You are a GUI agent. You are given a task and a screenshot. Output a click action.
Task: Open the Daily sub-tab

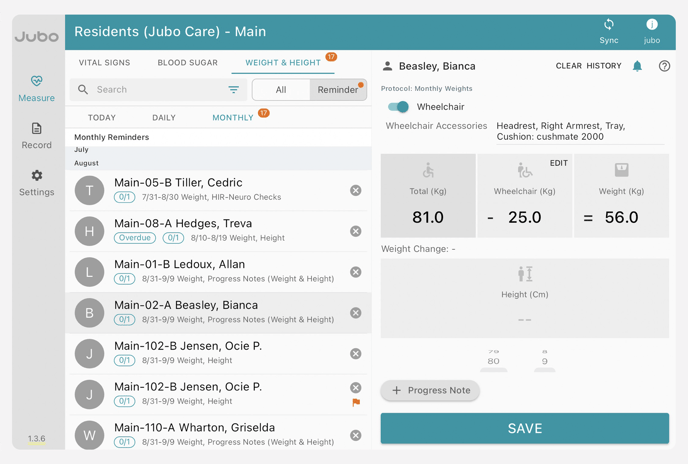coord(164,118)
